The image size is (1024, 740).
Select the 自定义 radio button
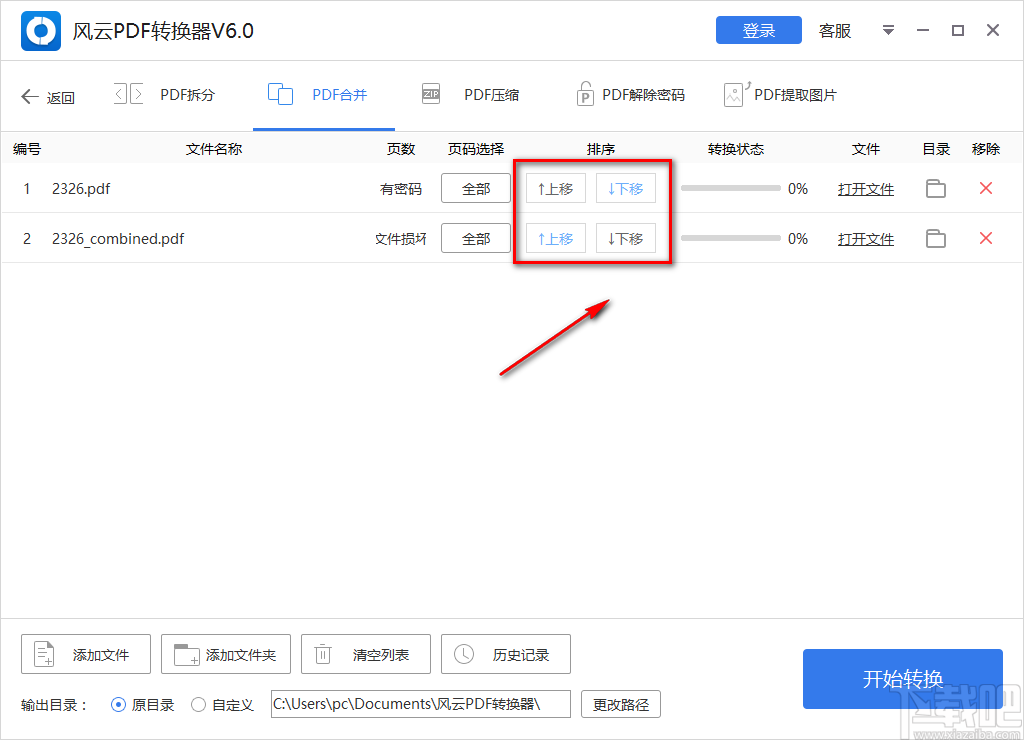[199, 705]
